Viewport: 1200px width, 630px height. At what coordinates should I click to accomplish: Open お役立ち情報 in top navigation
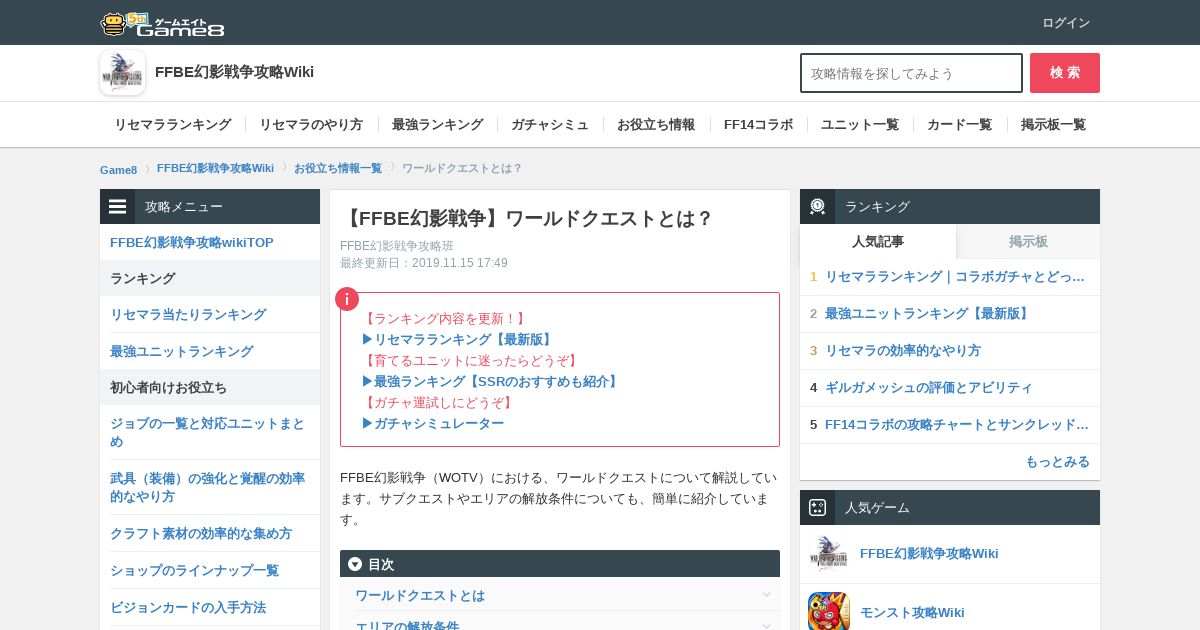pyautogui.click(x=656, y=125)
